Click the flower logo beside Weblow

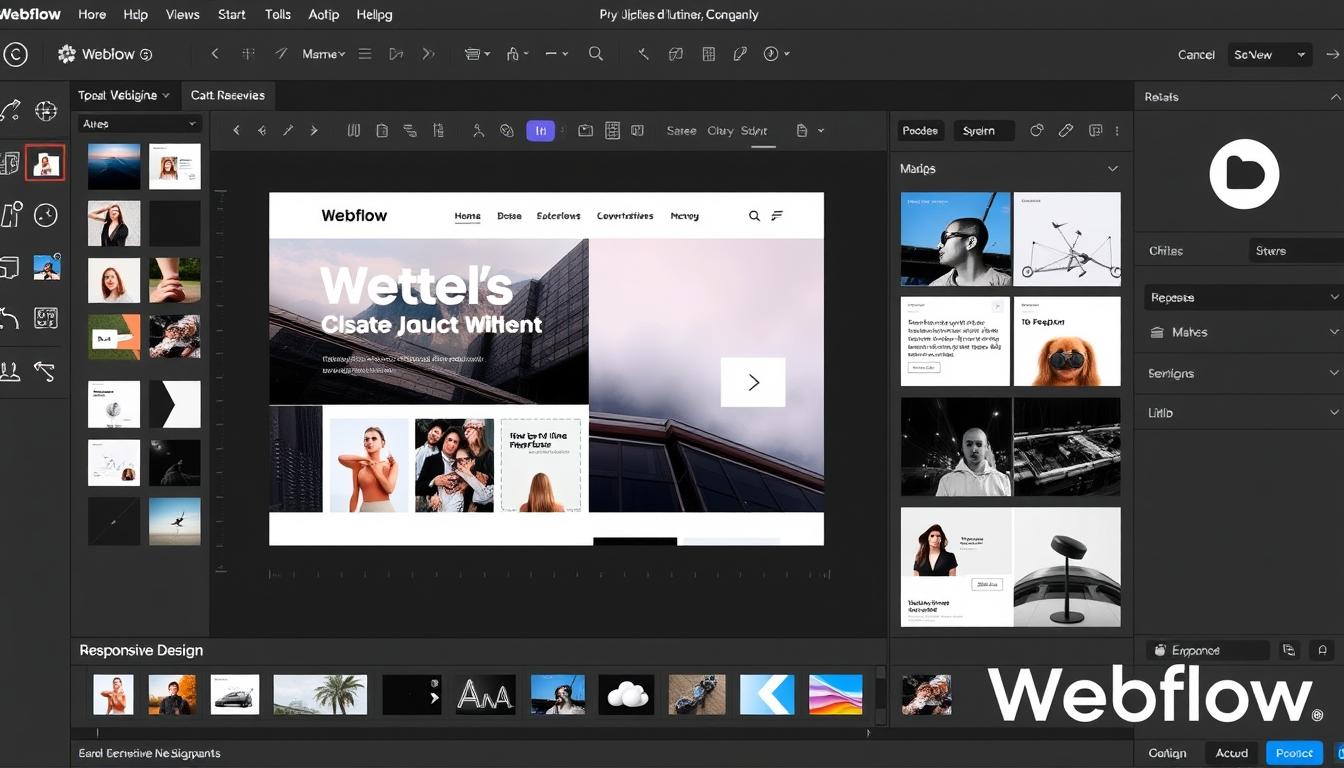click(67, 54)
